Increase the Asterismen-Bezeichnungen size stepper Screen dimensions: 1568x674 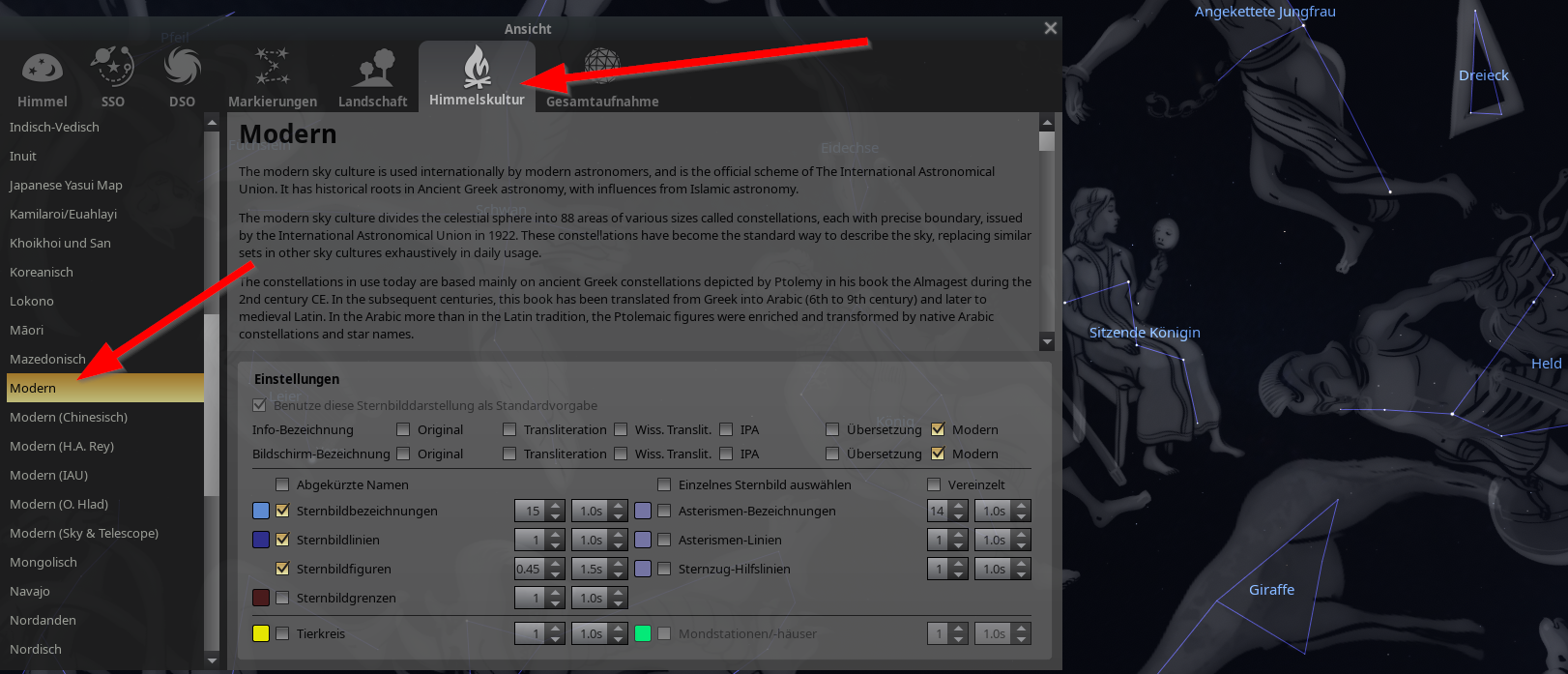click(x=958, y=506)
